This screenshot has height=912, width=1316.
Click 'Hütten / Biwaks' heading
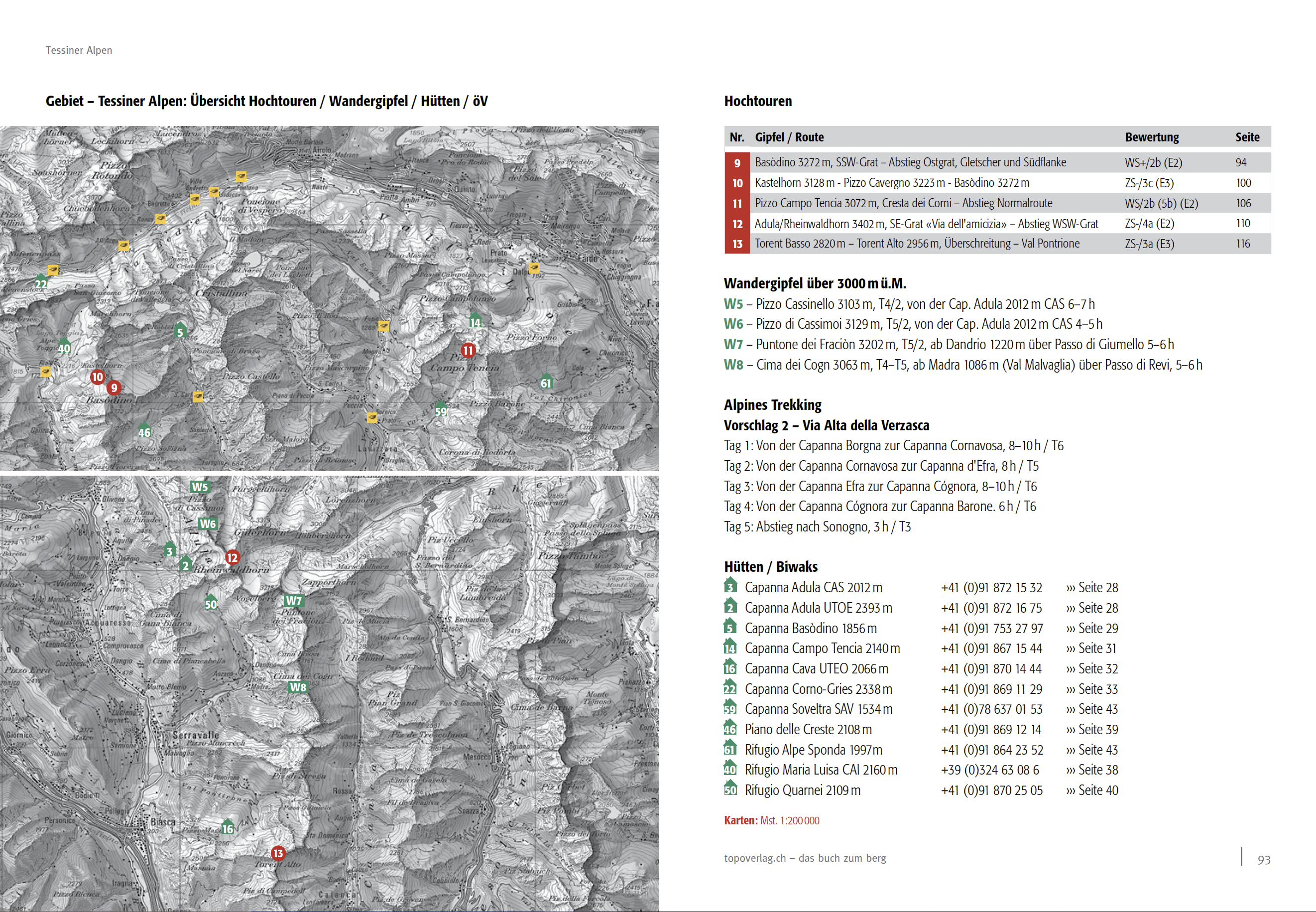click(770, 567)
